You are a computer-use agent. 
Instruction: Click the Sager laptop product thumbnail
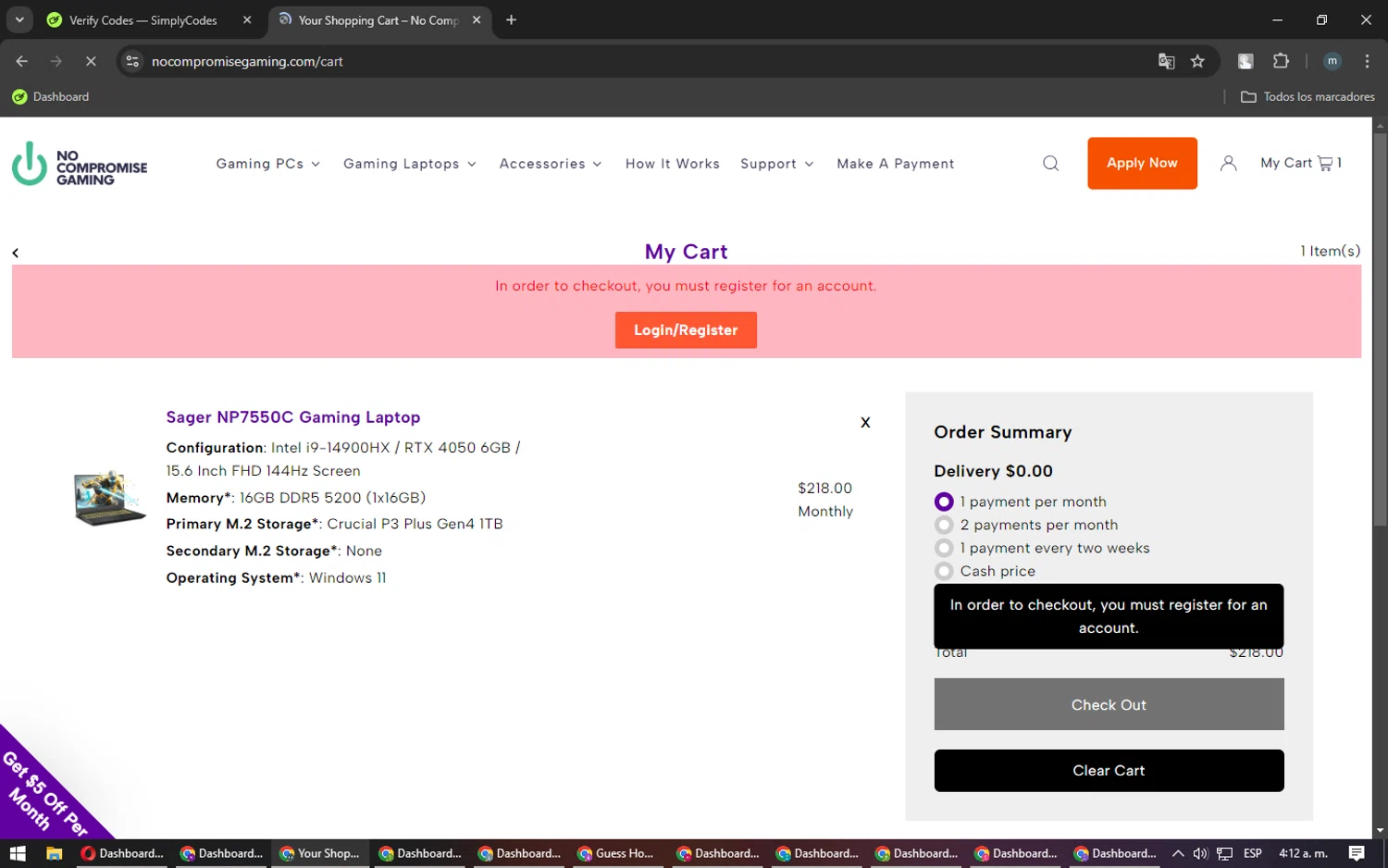(x=110, y=498)
